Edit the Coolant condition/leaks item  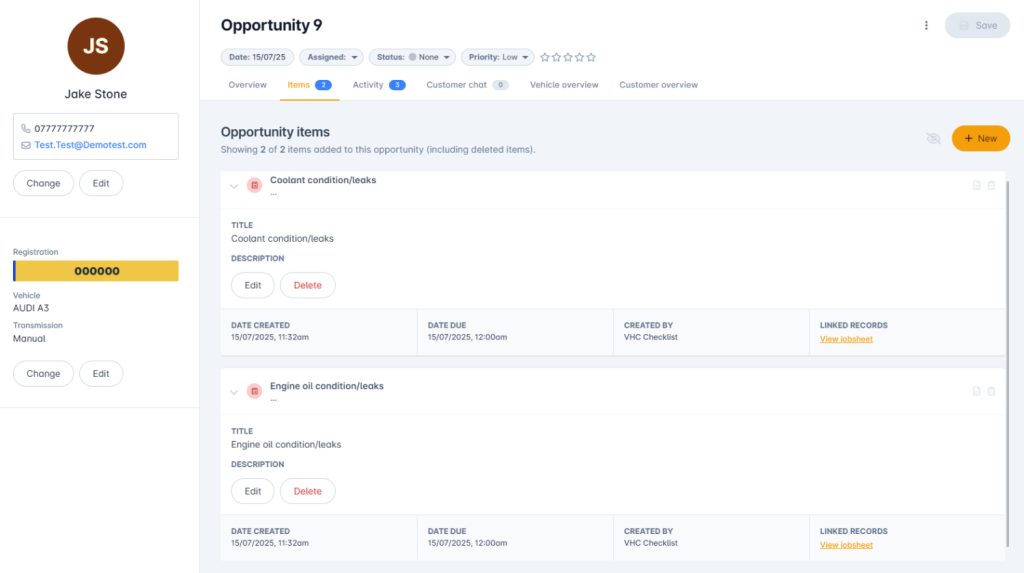point(253,286)
